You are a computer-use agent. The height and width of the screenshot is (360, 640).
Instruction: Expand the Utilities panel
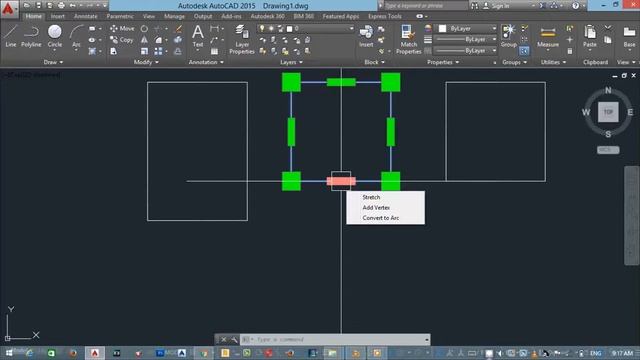pos(553,62)
